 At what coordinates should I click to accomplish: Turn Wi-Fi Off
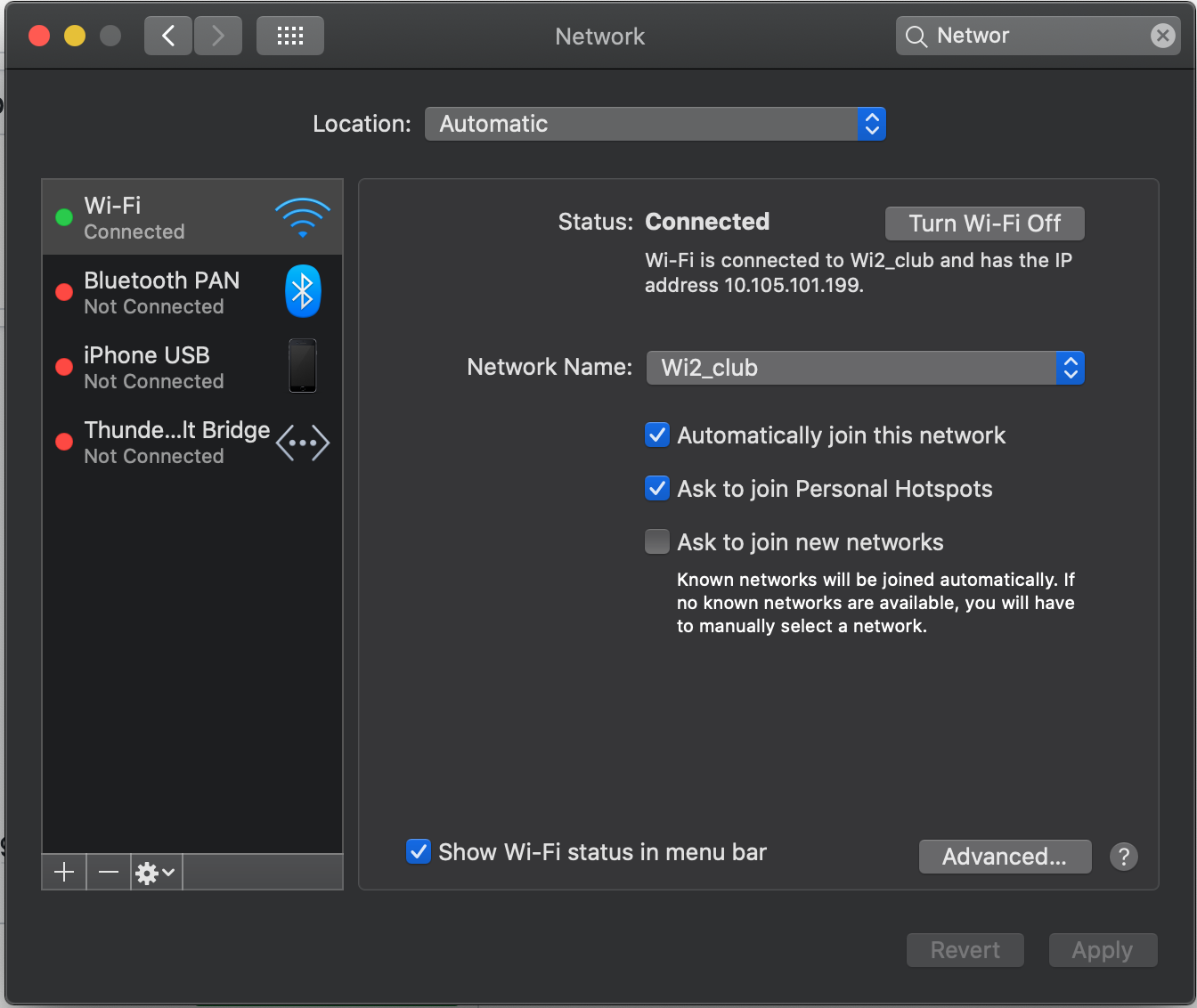(985, 224)
